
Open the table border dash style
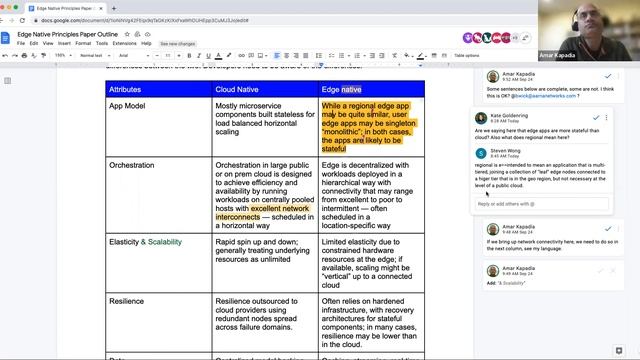pos(444,56)
